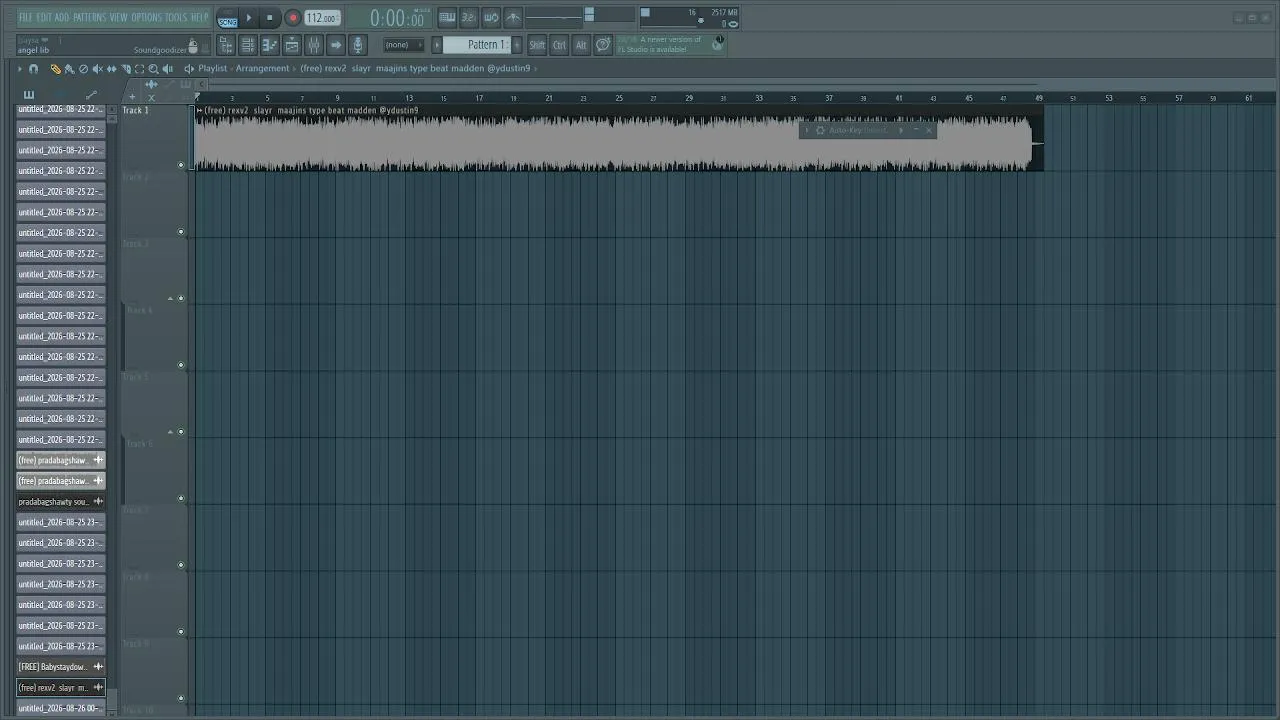This screenshot has height=720, width=1280.
Task: Click the Ctrl key indicator button
Action: (x=559, y=45)
